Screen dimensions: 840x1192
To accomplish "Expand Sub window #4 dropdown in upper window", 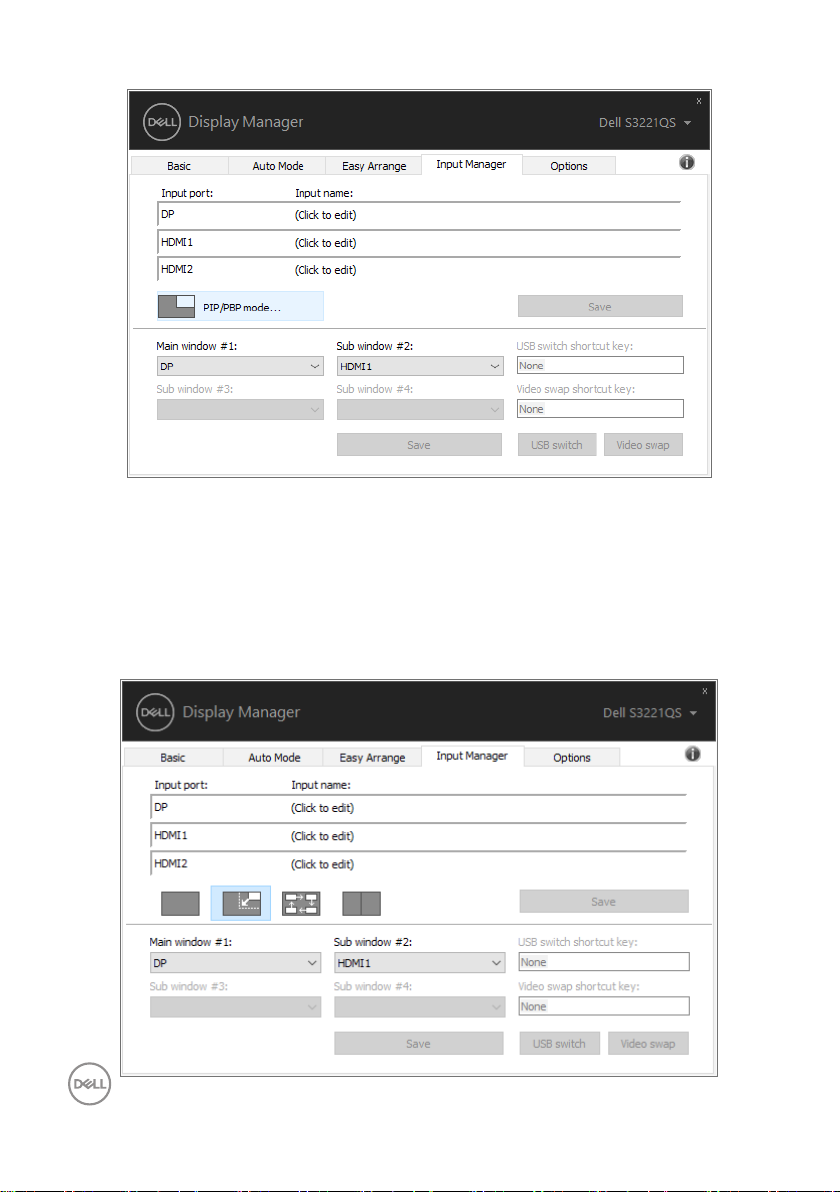I will 420,410.
